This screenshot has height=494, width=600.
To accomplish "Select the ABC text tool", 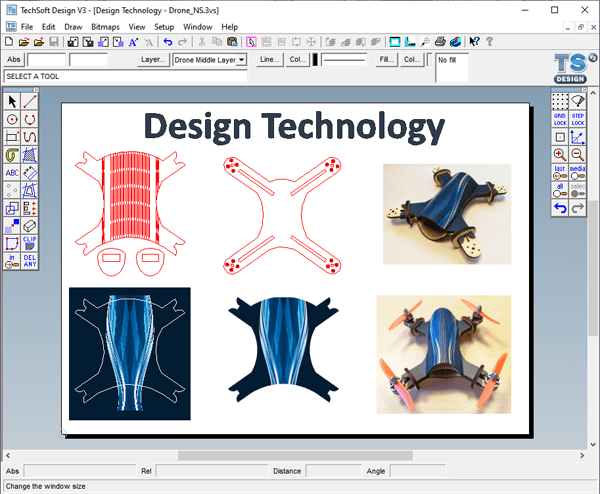I will (x=12, y=173).
